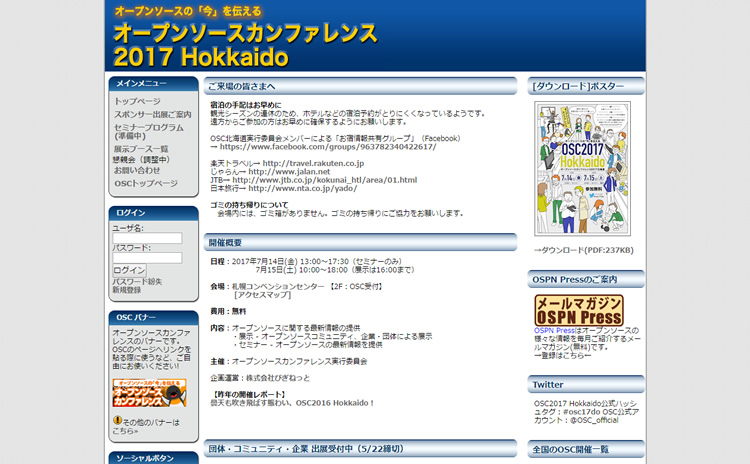
Task: Click the #osc17do hashtag text
Action: (582, 412)
